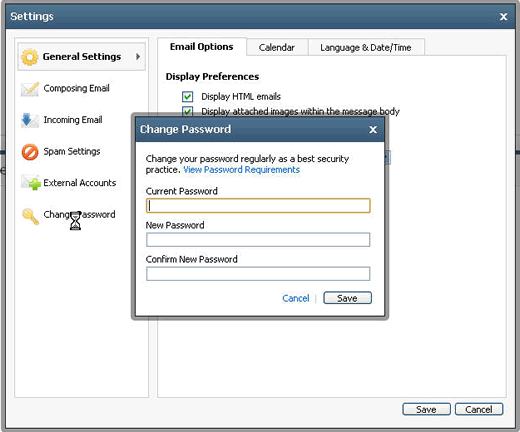Viewport: 520px width, 432px height.
Task: Open Composing Email via envelope-pencil icon
Action: coord(30,89)
